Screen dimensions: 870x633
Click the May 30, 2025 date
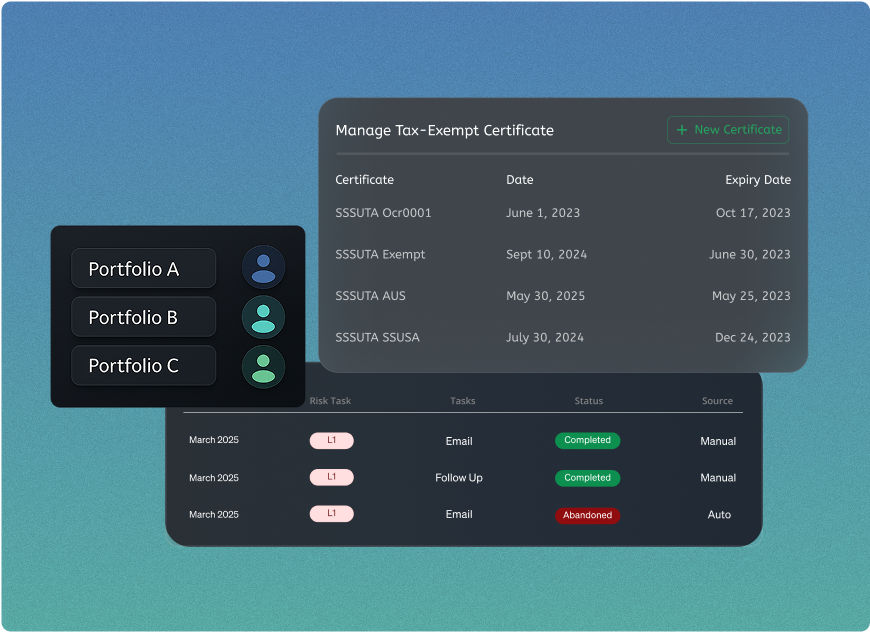click(545, 296)
